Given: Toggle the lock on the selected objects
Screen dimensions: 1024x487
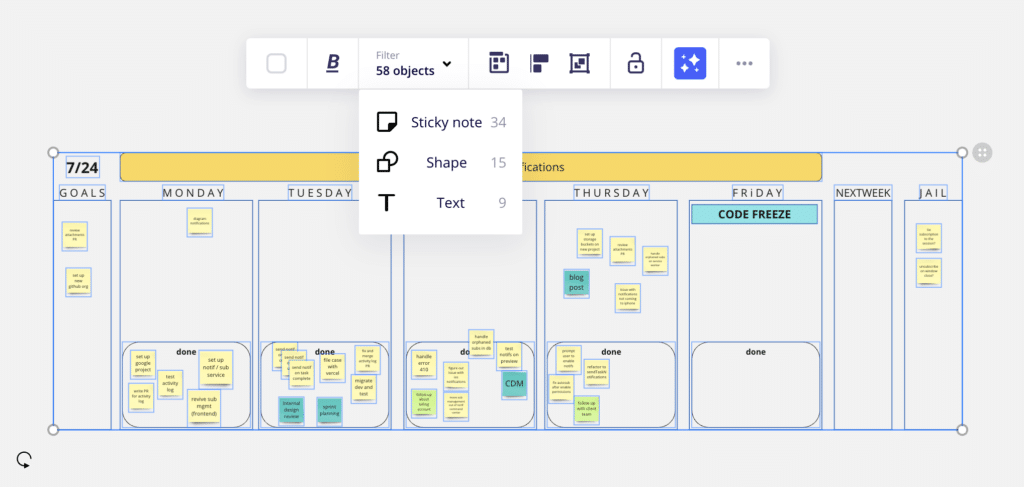Looking at the screenshot, I should pos(635,63).
